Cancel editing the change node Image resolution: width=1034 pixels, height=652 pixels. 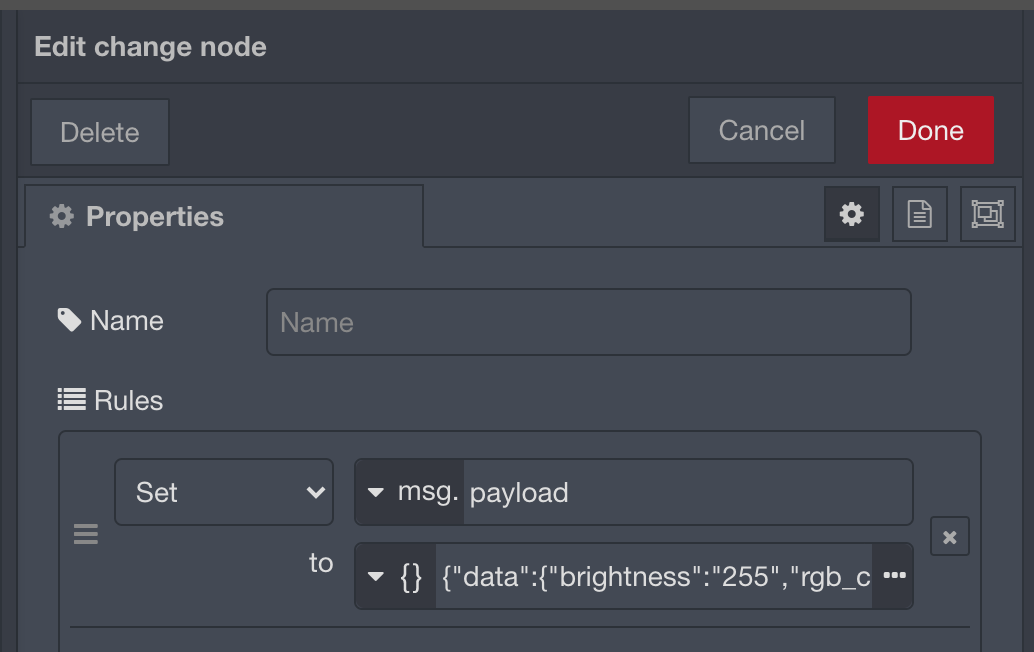coord(761,130)
